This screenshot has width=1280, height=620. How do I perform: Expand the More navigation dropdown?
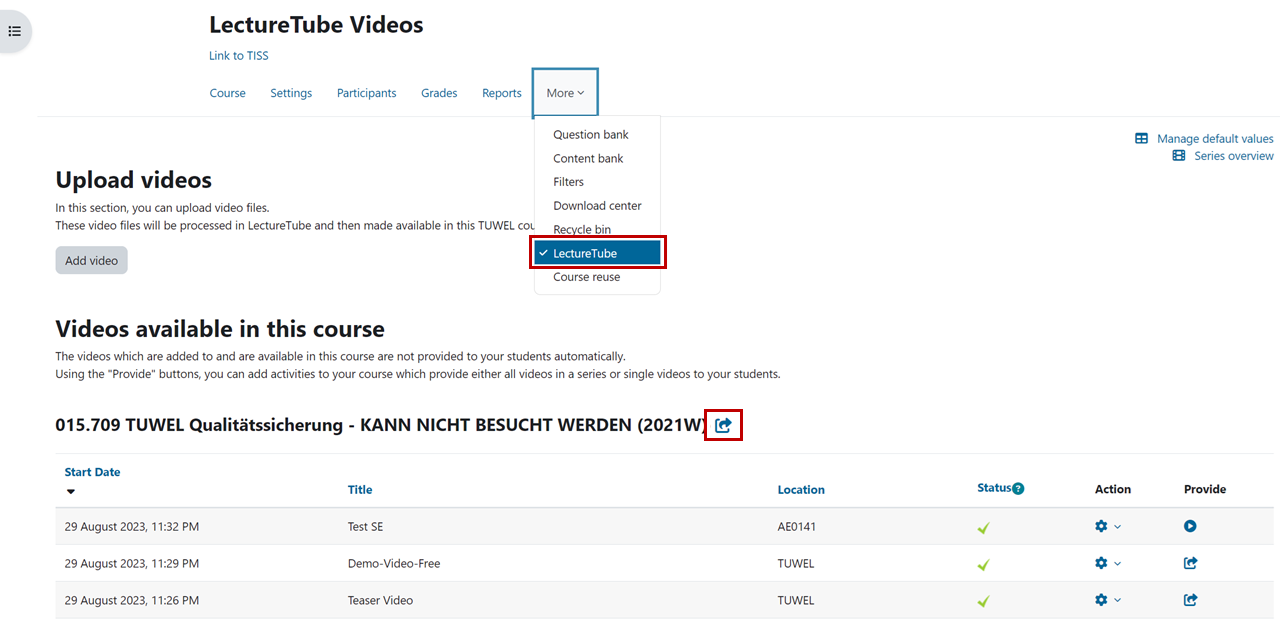(x=565, y=93)
